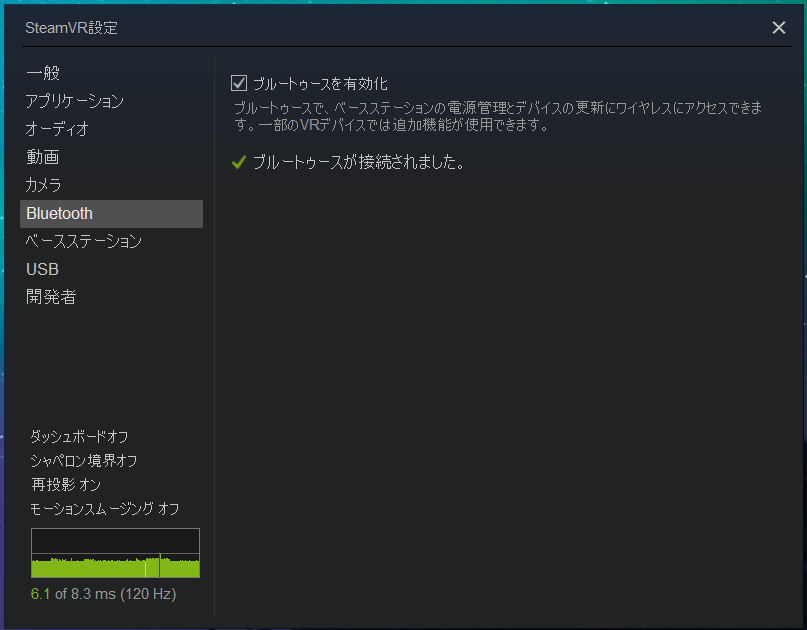Viewport: 807px width, 630px height.
Task: Open the ベースステーション settings tab
Action: pyautogui.click(x=84, y=241)
